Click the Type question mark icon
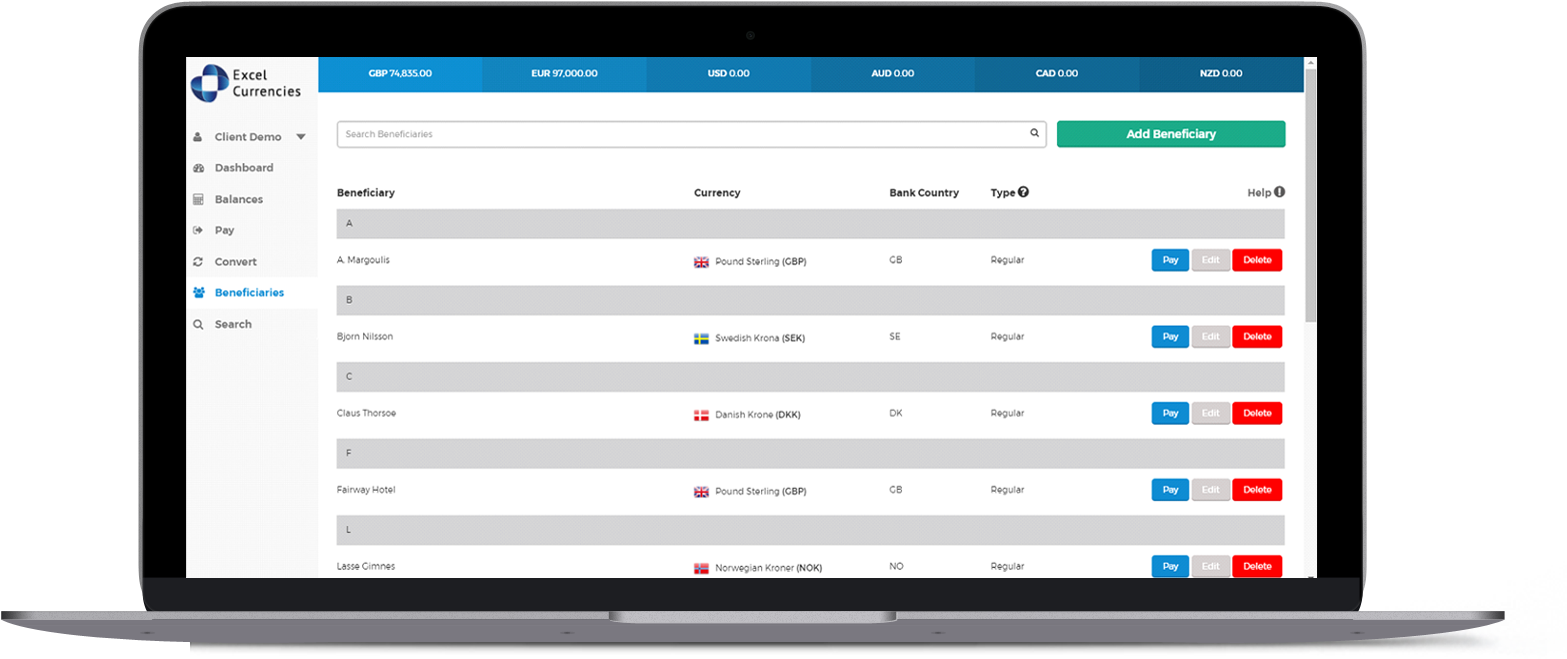This screenshot has height=659, width=1567. click(x=1024, y=192)
